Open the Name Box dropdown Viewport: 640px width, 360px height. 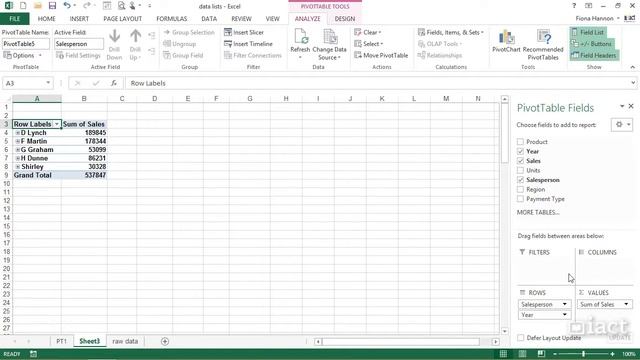pyautogui.click(x=48, y=83)
